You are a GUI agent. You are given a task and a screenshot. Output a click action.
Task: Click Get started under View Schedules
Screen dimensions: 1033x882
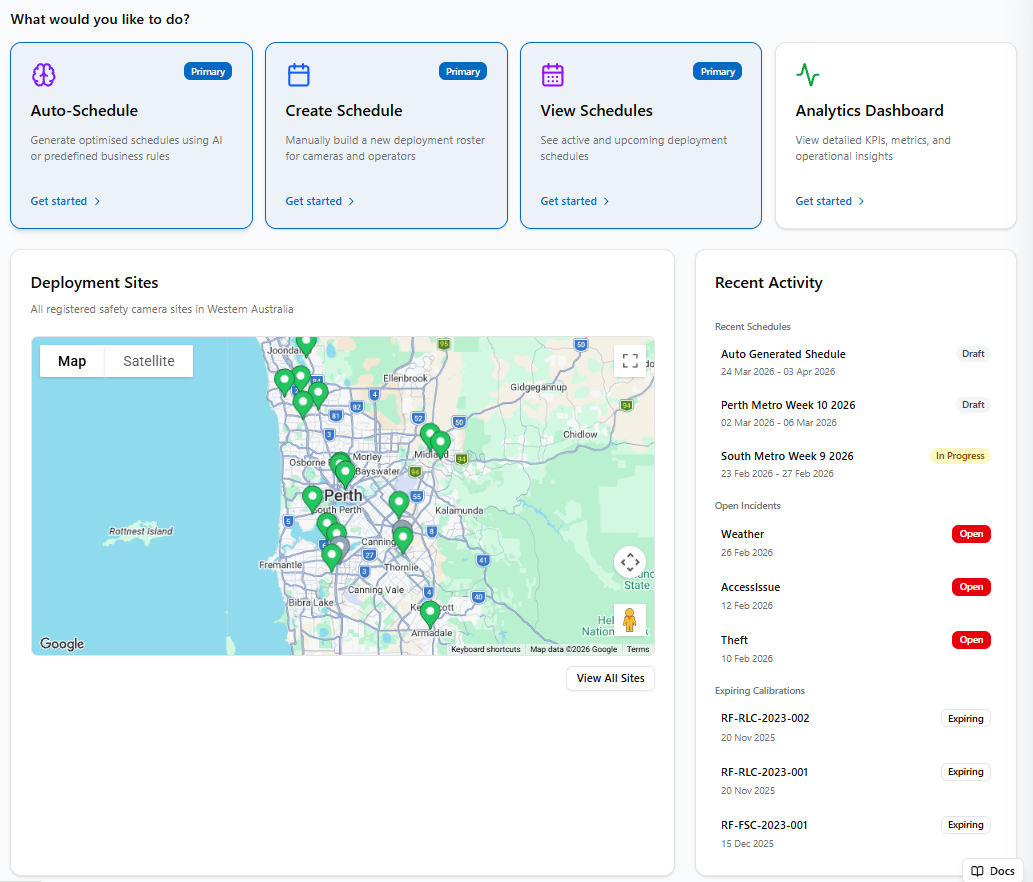(575, 201)
